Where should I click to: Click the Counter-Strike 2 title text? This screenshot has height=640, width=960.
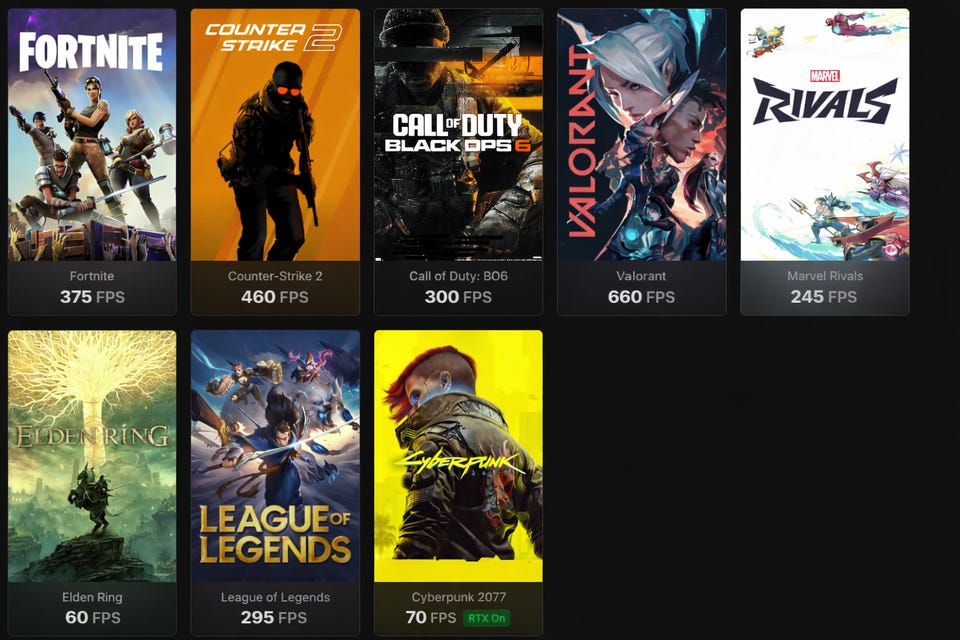click(x=275, y=276)
